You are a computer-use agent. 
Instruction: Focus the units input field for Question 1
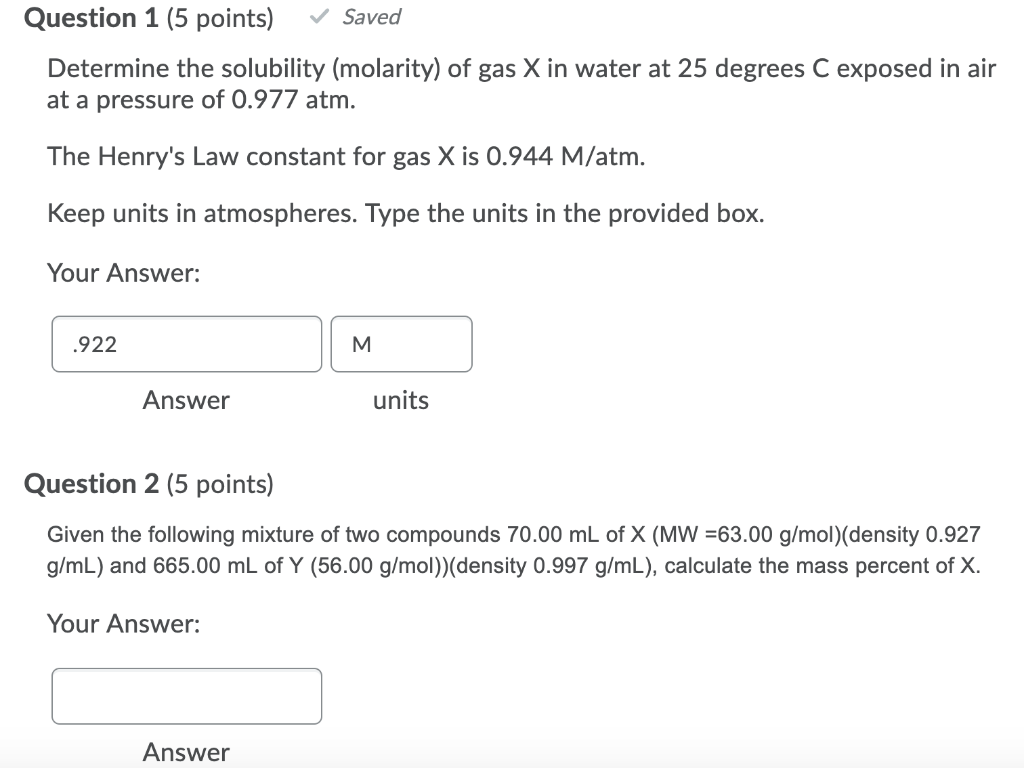click(x=401, y=344)
